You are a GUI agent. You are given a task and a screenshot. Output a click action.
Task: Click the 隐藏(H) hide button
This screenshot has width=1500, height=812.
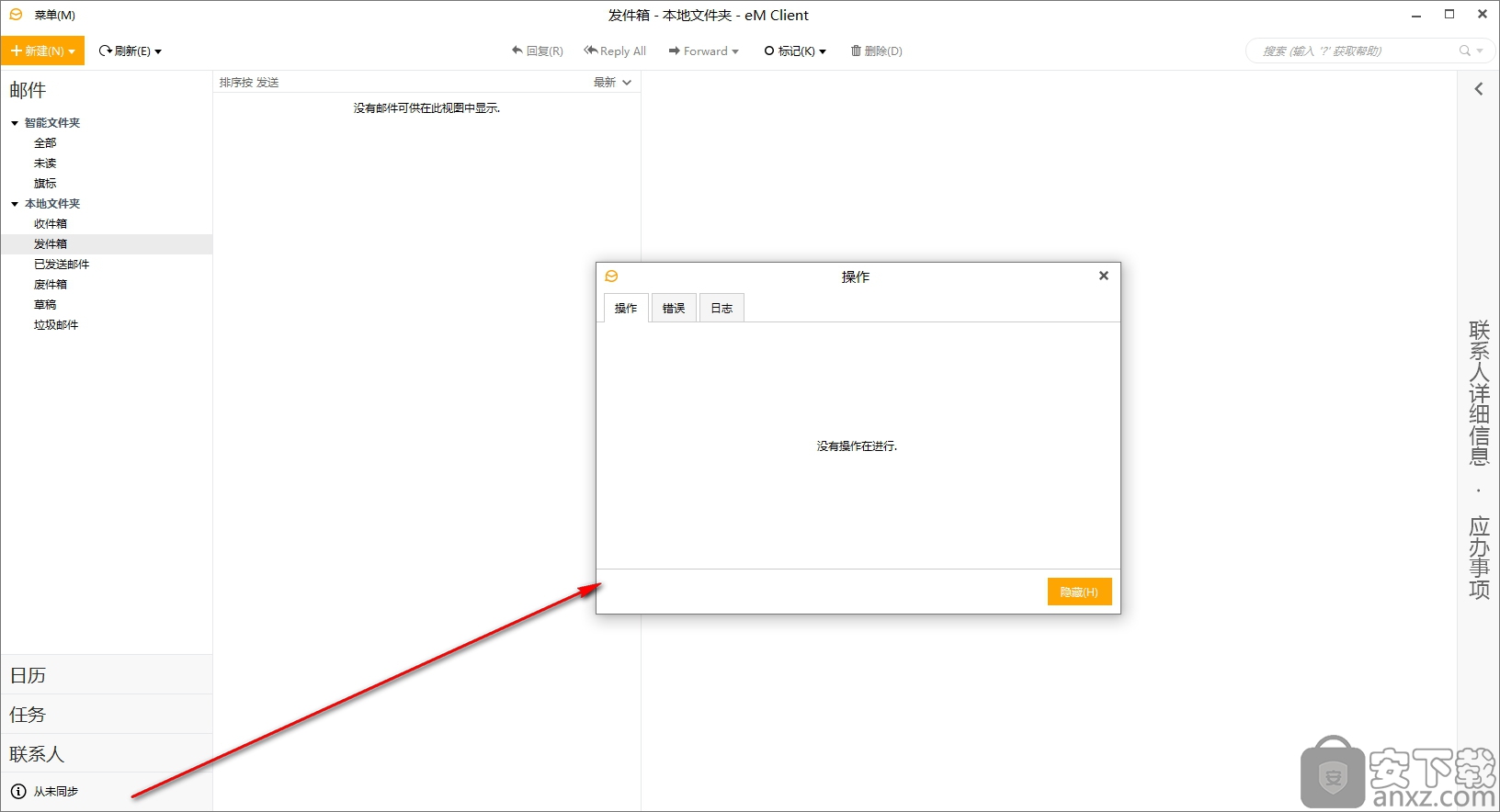1080,592
